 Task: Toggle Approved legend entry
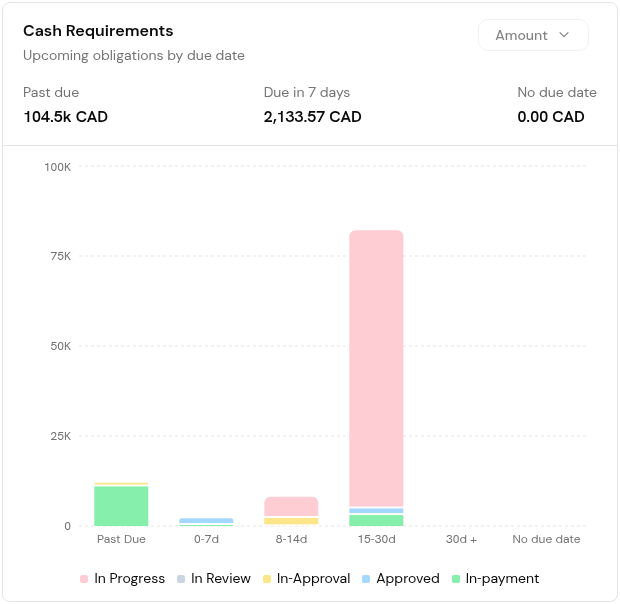pos(401,579)
